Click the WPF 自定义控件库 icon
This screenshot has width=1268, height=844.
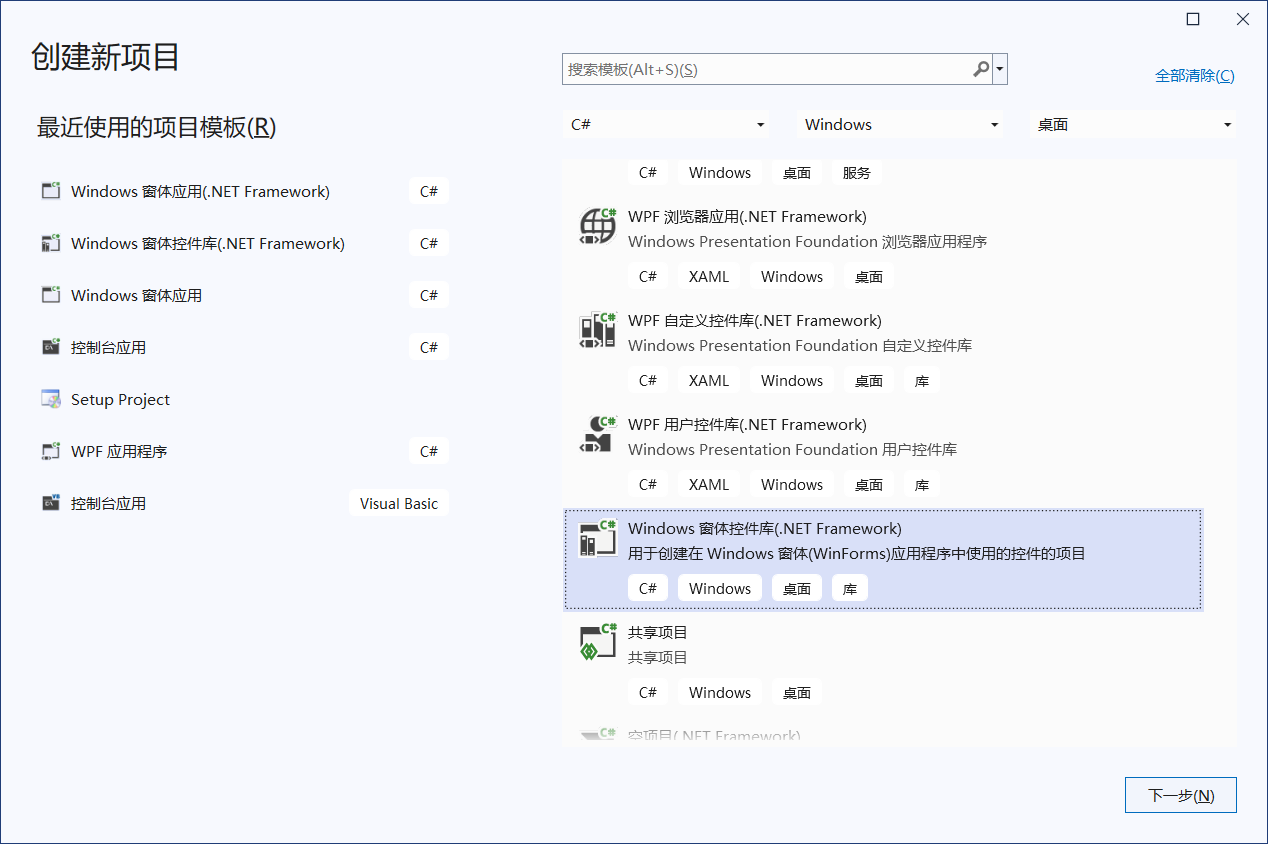click(598, 330)
